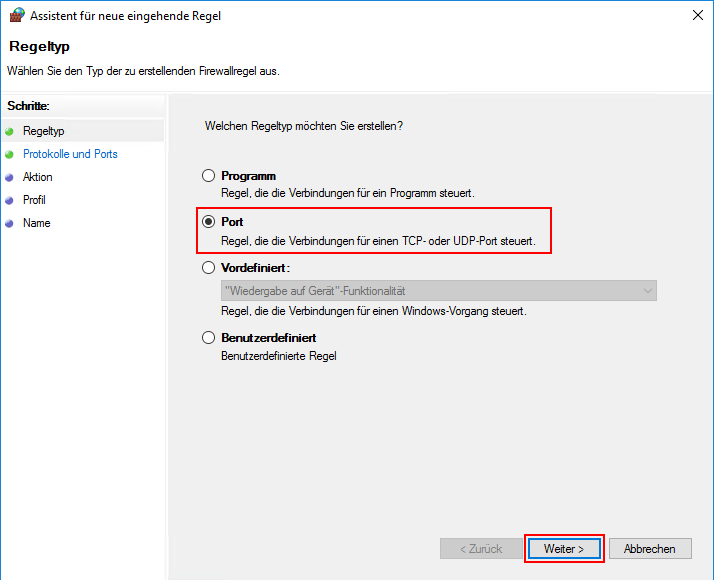The width and height of the screenshot is (714, 580).
Task: Select the Benutzerdefiniert radio button
Action: point(209,338)
